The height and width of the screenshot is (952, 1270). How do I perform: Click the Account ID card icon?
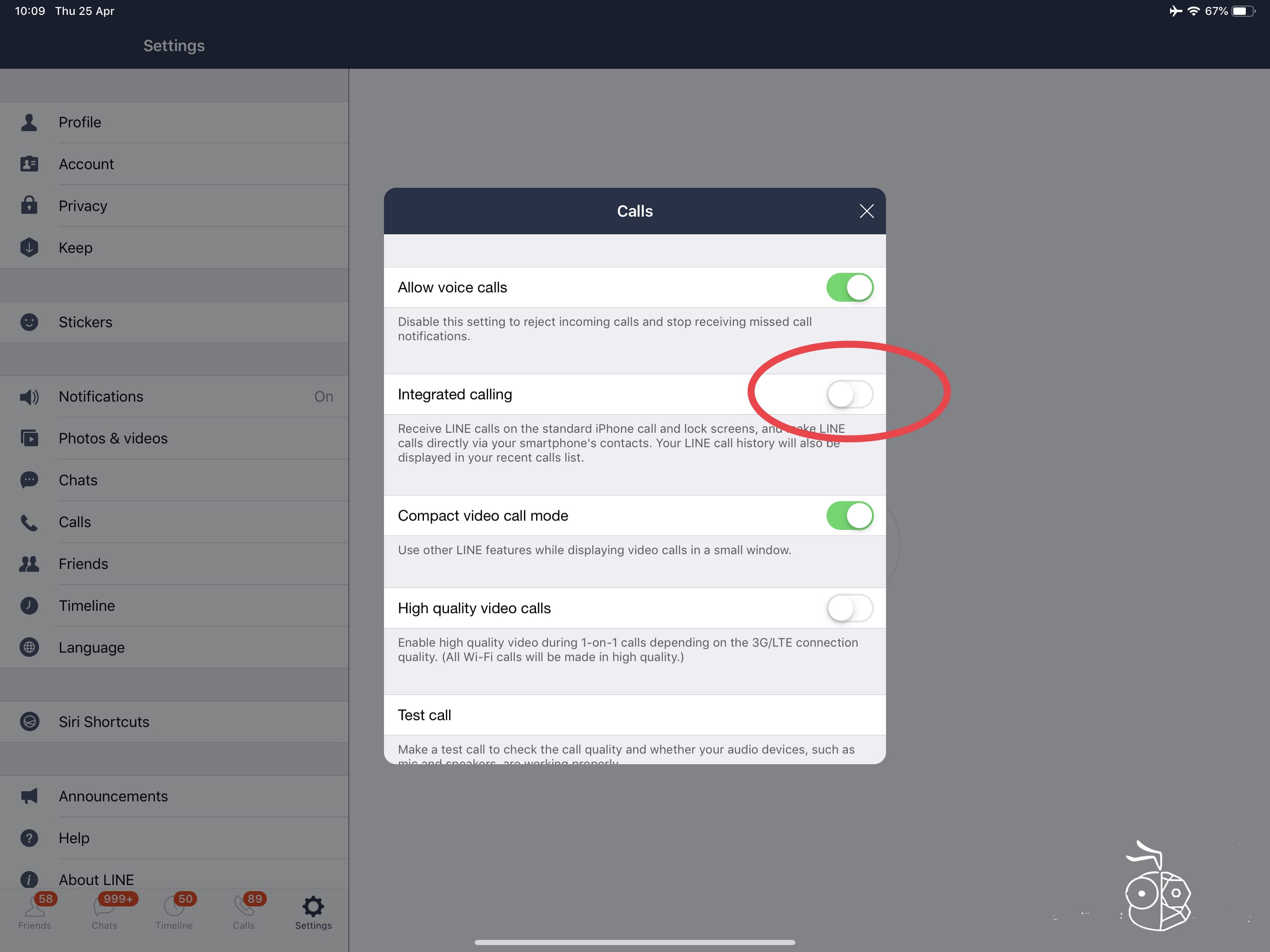(29, 164)
